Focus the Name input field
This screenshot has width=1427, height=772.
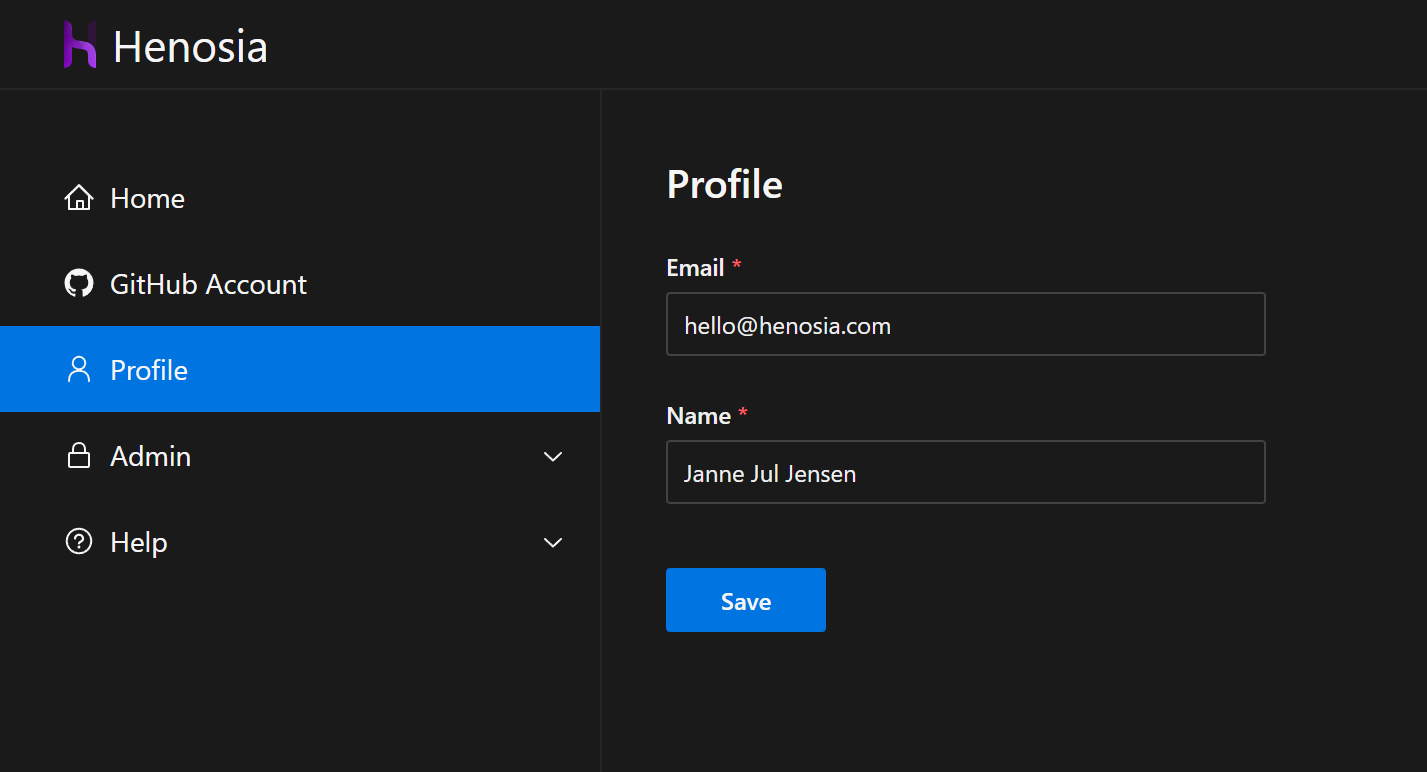point(966,472)
